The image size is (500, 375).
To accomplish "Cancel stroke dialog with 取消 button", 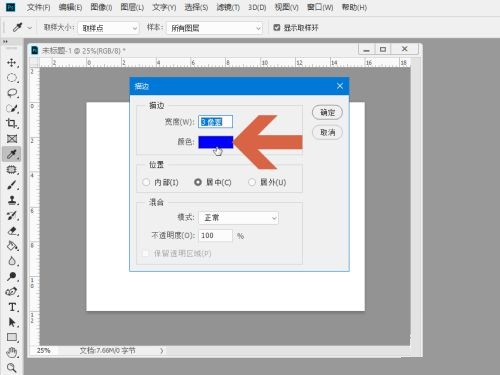I will (x=327, y=132).
